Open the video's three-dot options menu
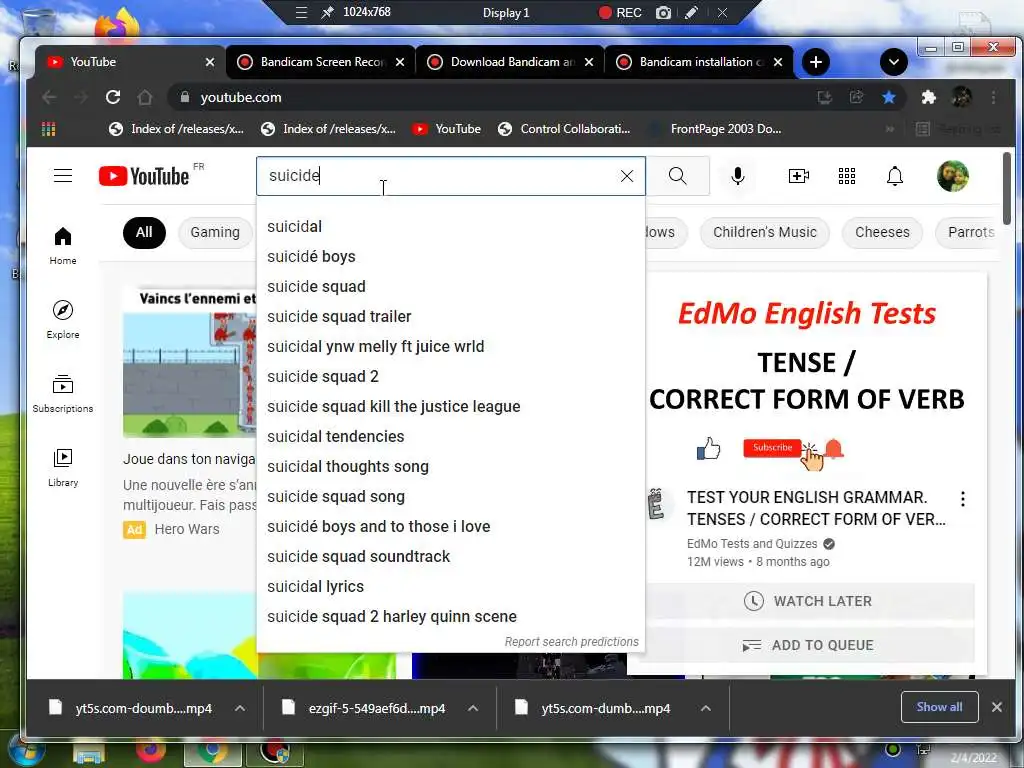1024x768 pixels. pos(963,499)
